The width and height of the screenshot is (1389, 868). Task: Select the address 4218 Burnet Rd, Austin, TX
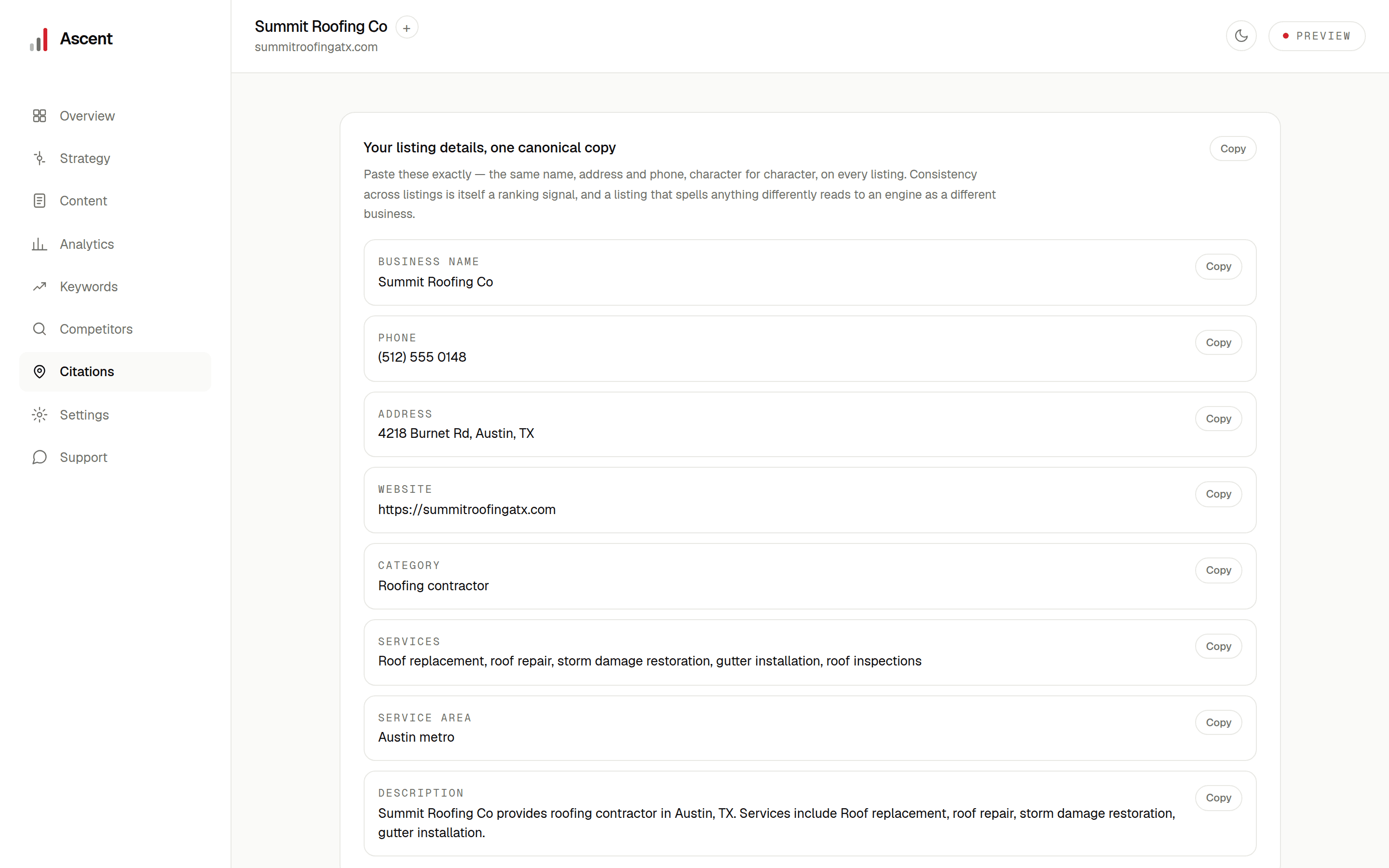pyautogui.click(x=456, y=434)
